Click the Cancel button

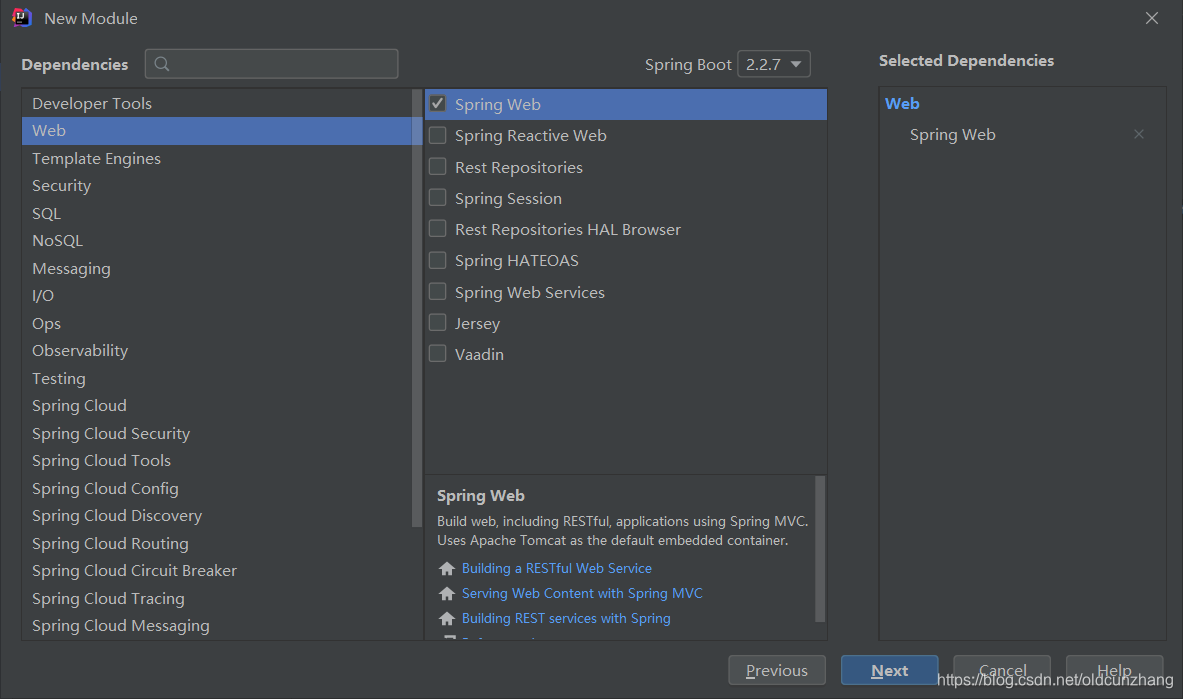tap(1002, 670)
